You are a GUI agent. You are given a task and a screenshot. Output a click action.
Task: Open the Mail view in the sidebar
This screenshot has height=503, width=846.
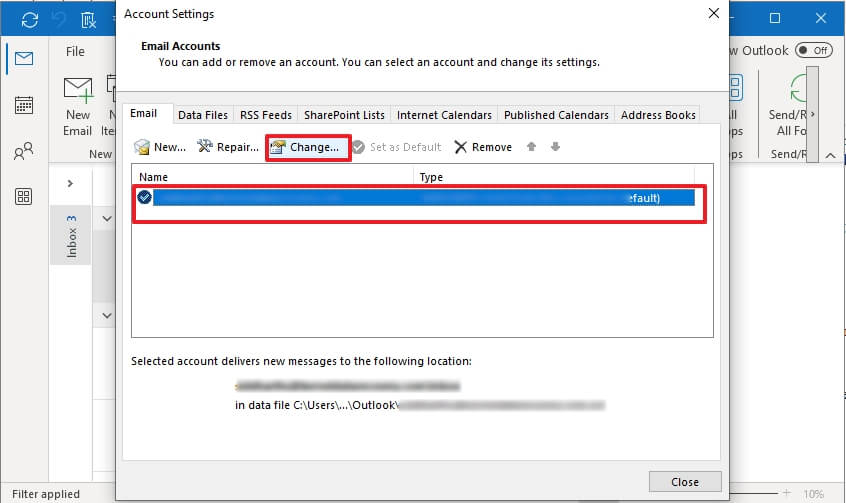[x=24, y=58]
